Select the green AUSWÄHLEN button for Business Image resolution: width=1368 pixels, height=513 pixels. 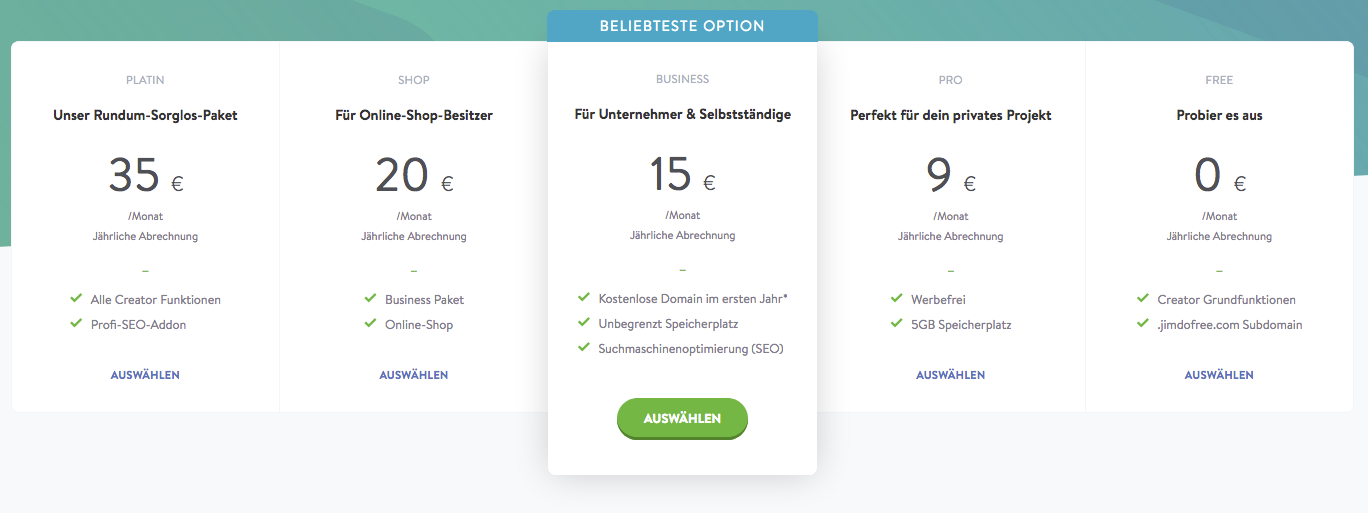pyautogui.click(x=682, y=418)
